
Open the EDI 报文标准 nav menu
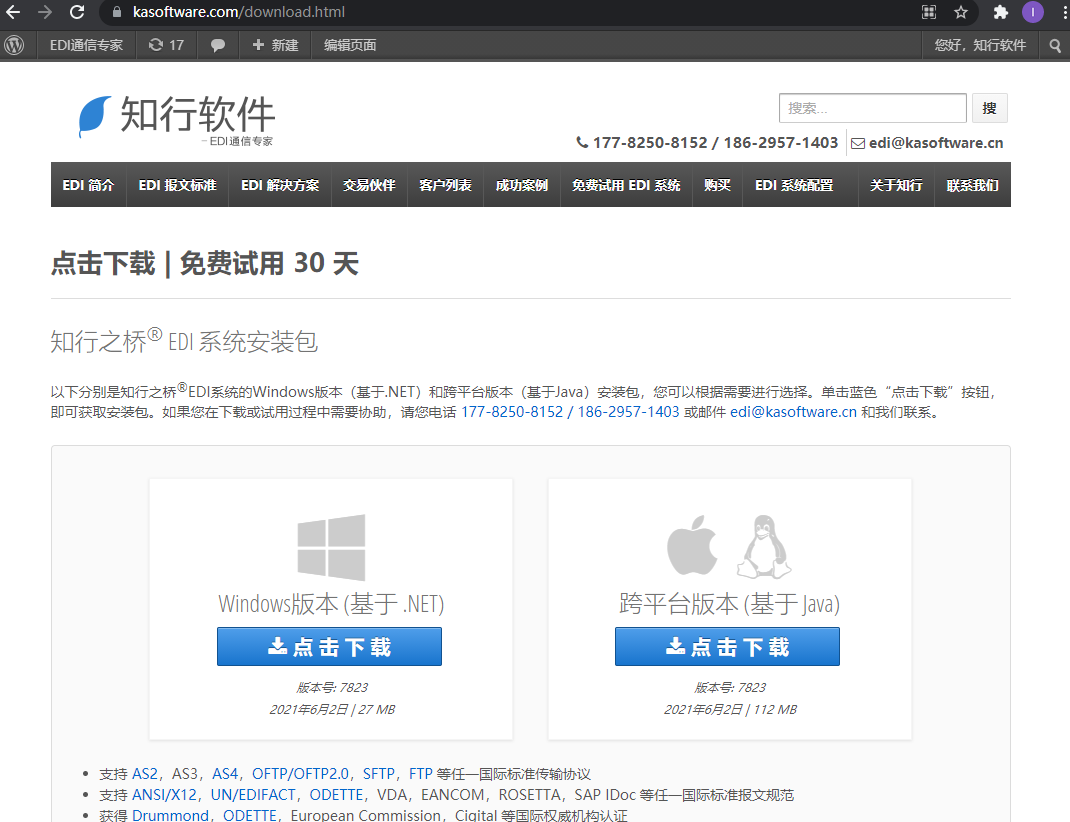coord(177,185)
